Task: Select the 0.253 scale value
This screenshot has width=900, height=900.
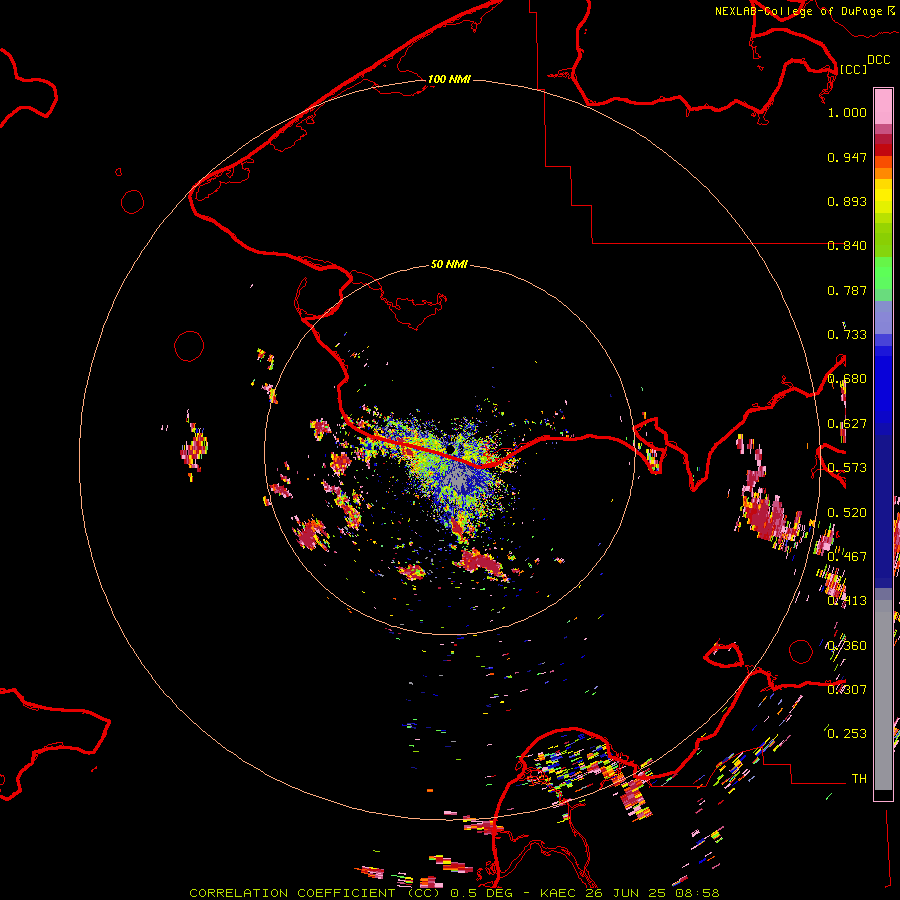Action: [847, 734]
